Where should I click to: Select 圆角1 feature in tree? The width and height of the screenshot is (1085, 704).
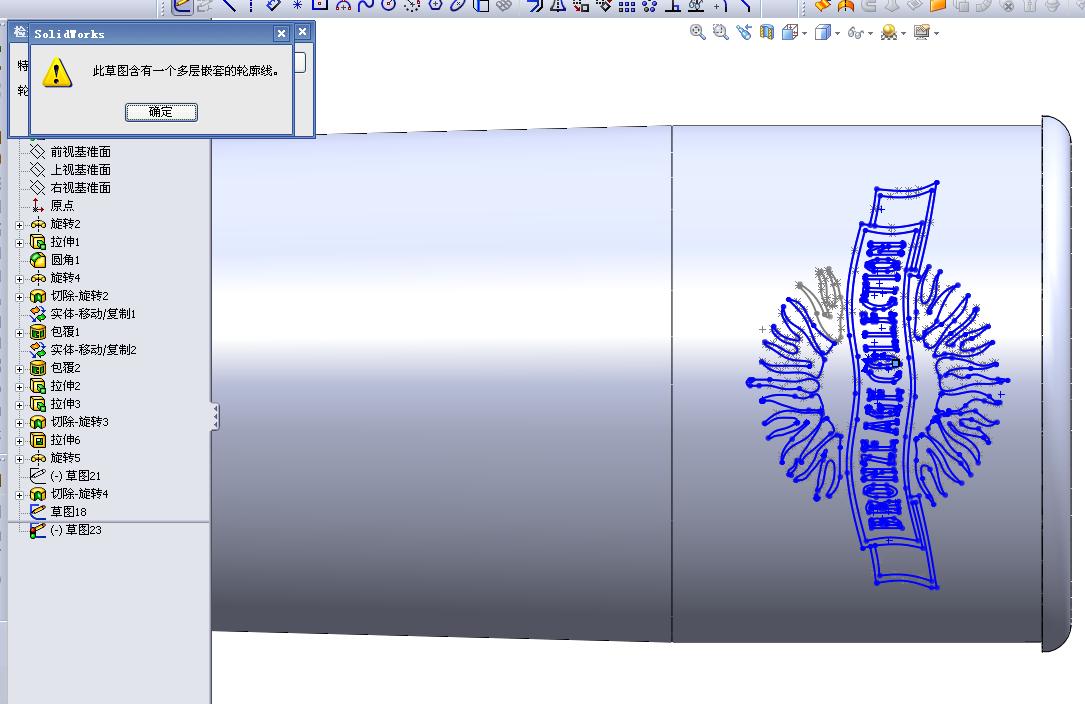[65, 260]
